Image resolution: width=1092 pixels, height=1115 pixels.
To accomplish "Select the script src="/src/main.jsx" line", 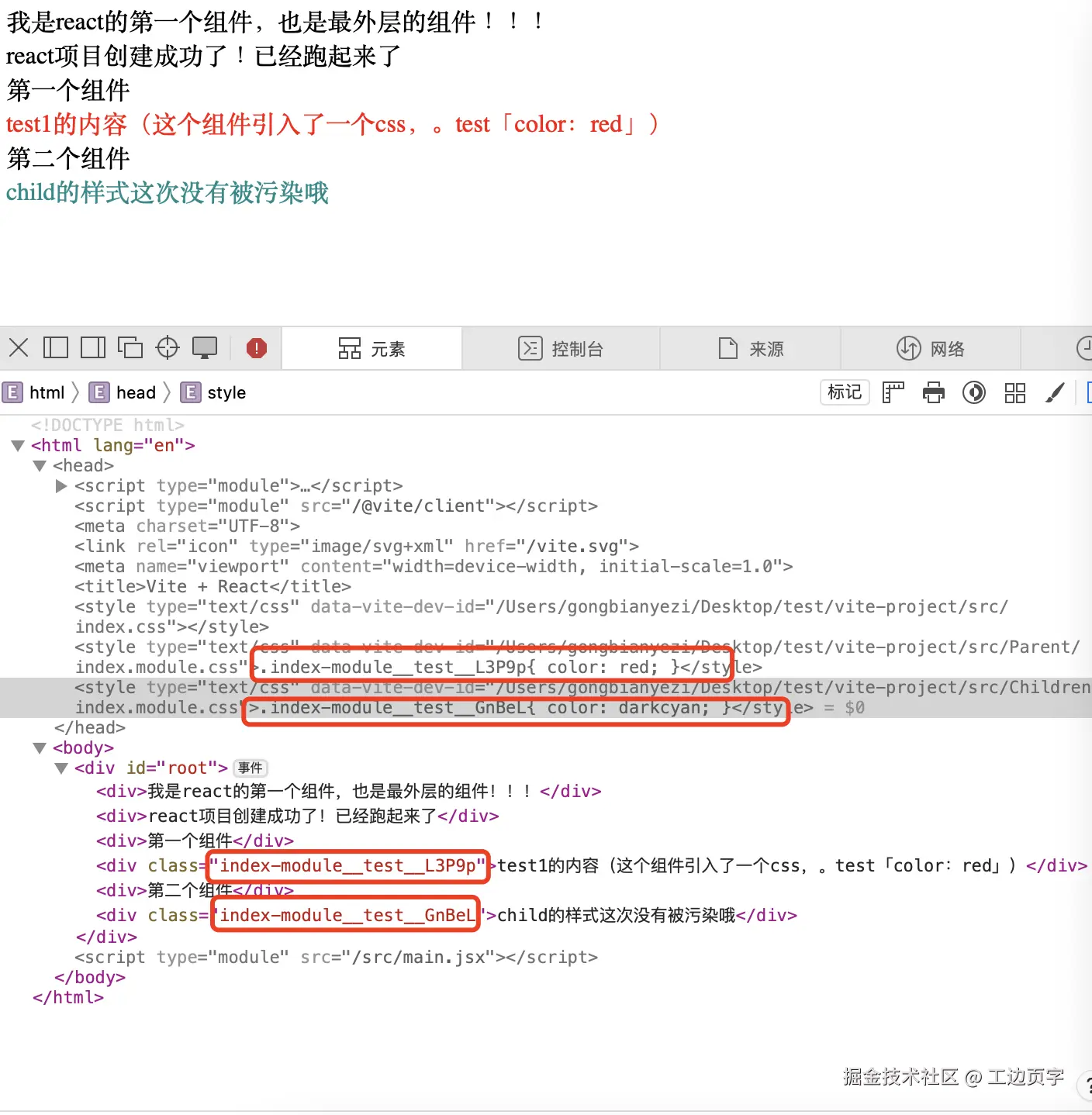I will pyautogui.click(x=336, y=957).
